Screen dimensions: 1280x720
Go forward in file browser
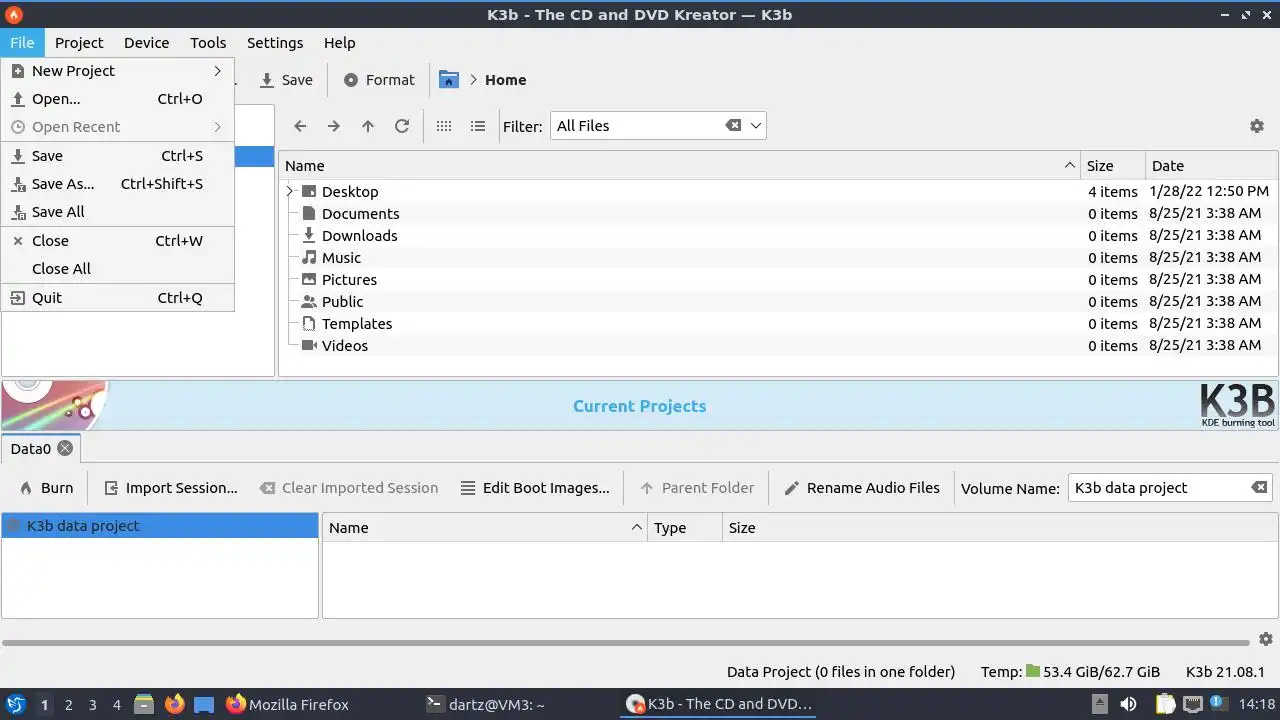coord(334,126)
